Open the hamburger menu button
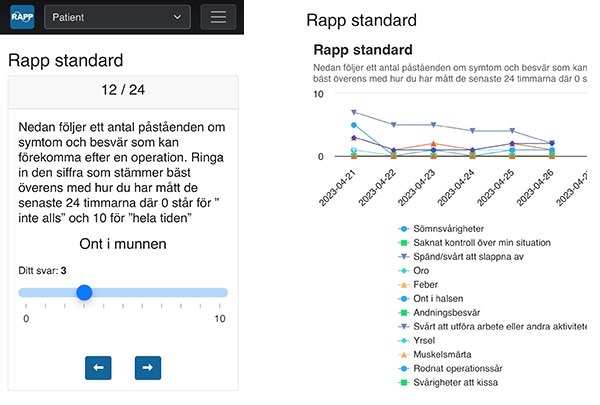This screenshot has width=600, height=405. (218, 17)
